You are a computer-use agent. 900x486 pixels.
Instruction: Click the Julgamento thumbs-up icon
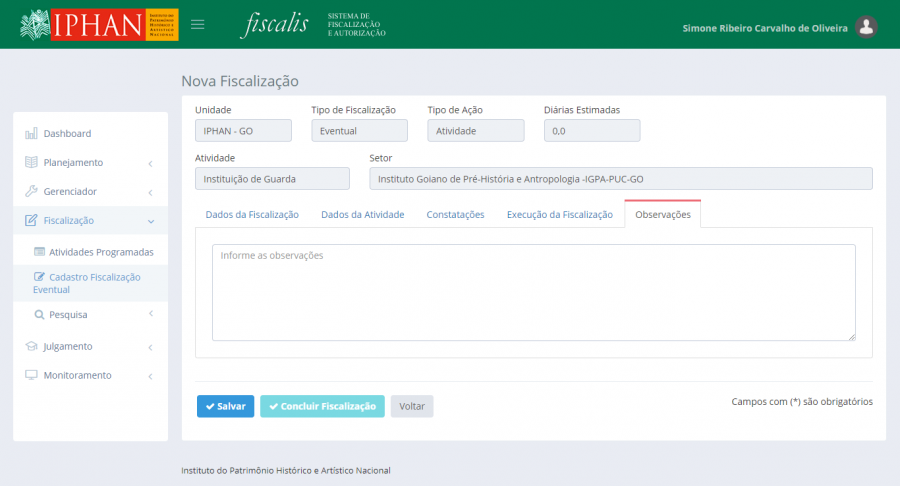coord(31,346)
